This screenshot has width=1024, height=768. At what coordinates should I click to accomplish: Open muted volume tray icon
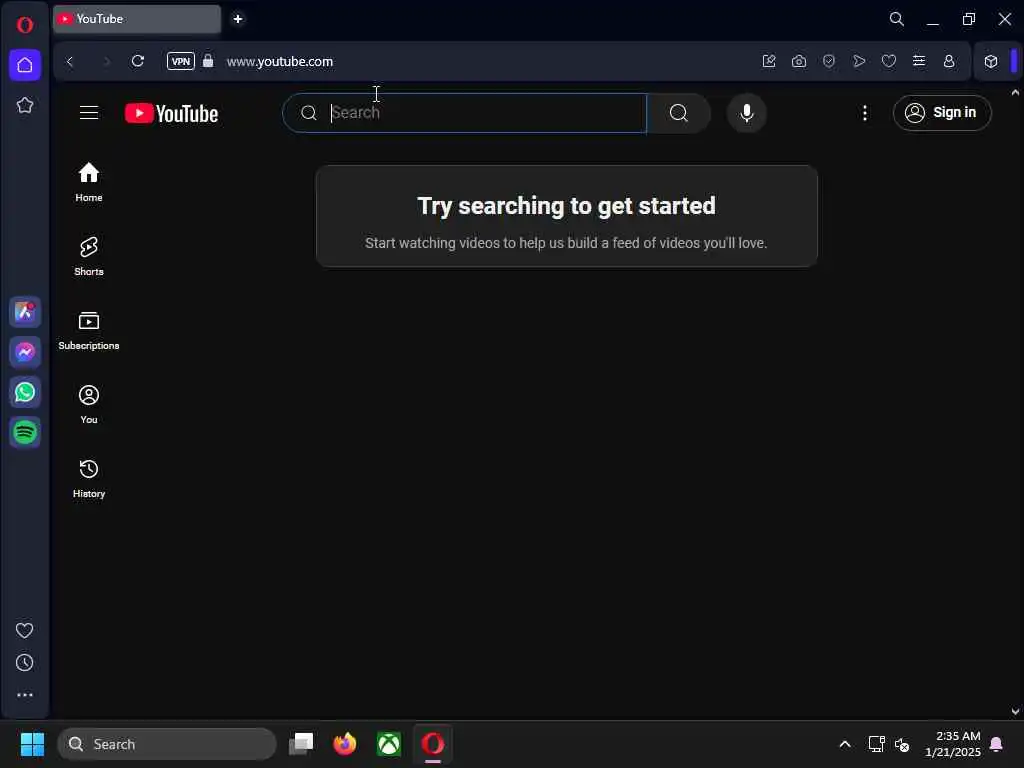pyautogui.click(x=902, y=744)
